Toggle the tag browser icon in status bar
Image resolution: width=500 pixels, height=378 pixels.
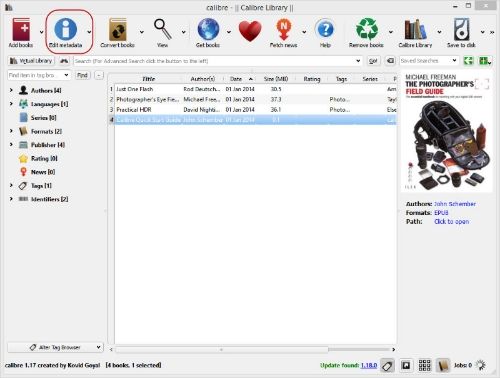click(x=387, y=366)
